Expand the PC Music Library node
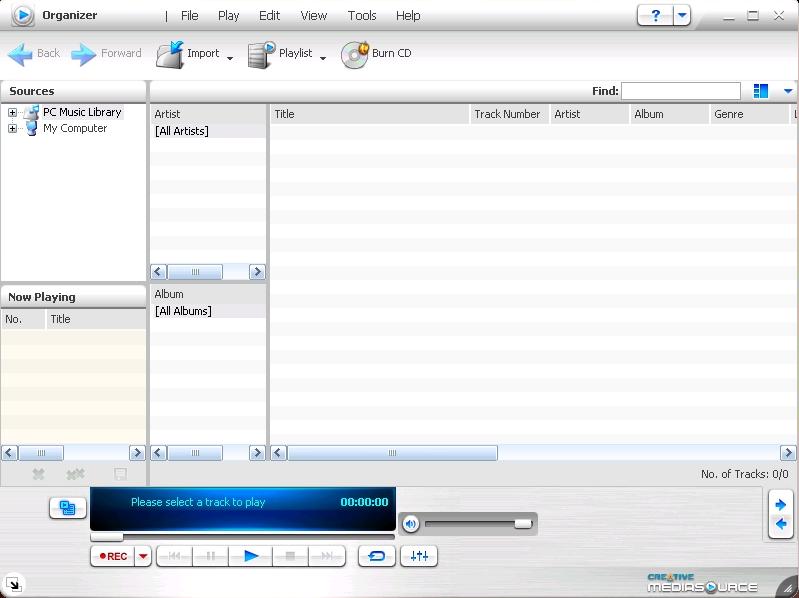The image size is (799, 598). point(12,113)
